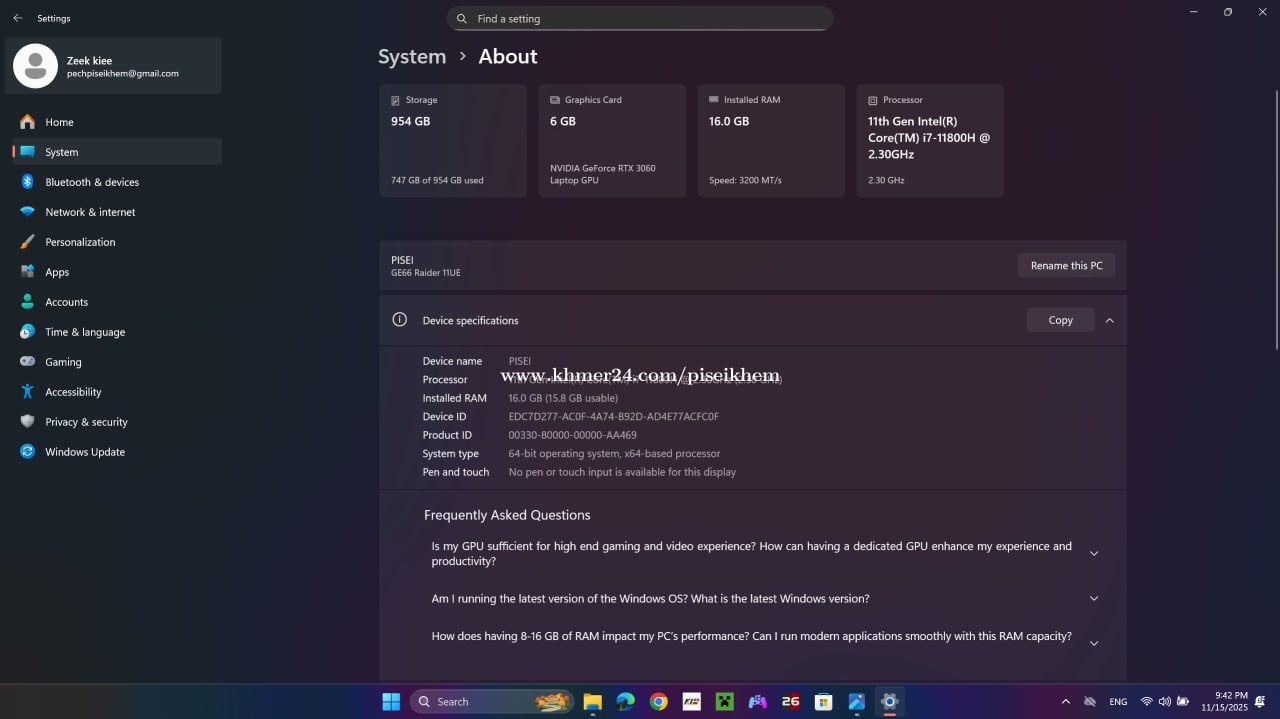Expand the latest Windows version question
The width and height of the screenshot is (1280, 719).
[x=1093, y=599]
